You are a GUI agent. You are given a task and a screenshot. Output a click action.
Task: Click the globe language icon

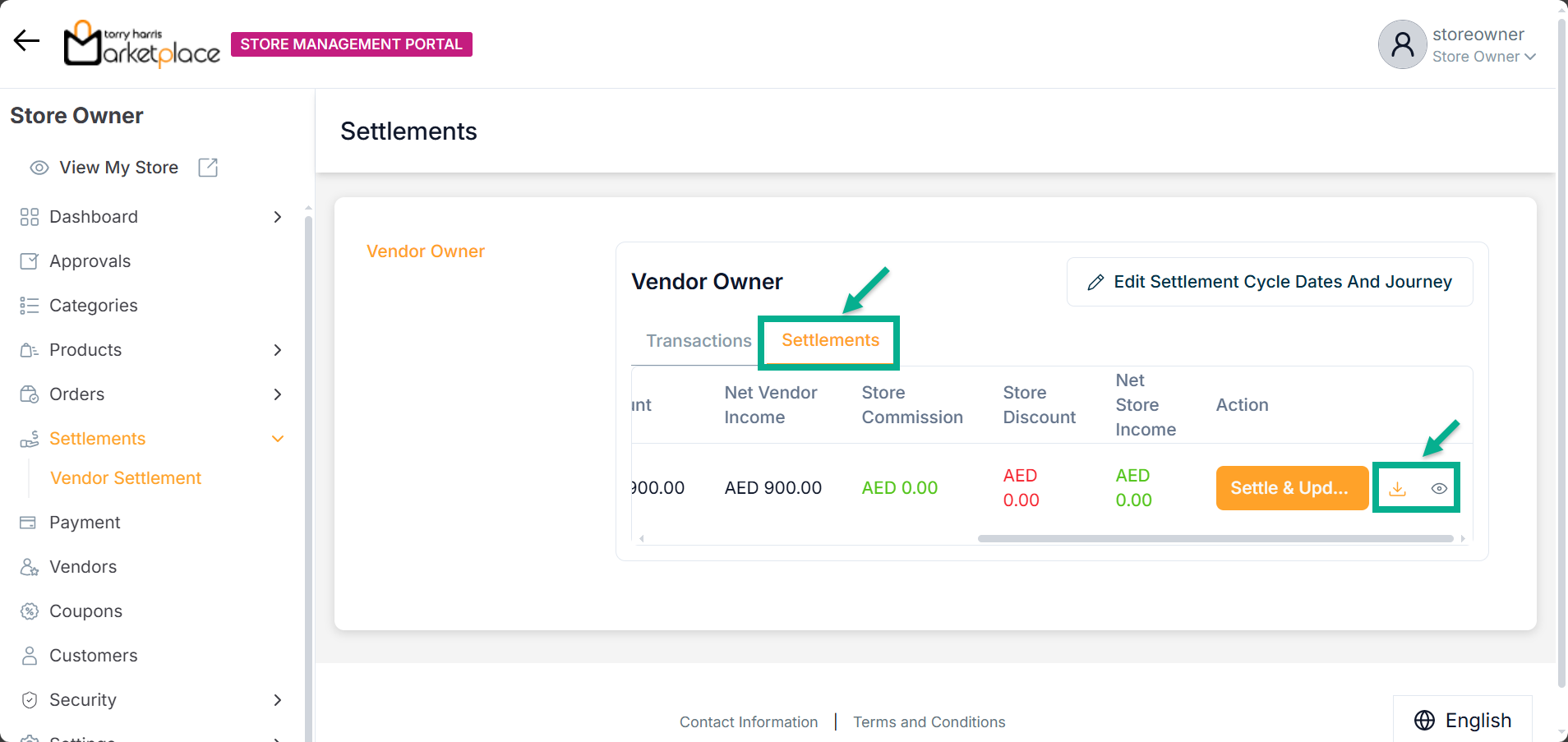tap(1424, 721)
